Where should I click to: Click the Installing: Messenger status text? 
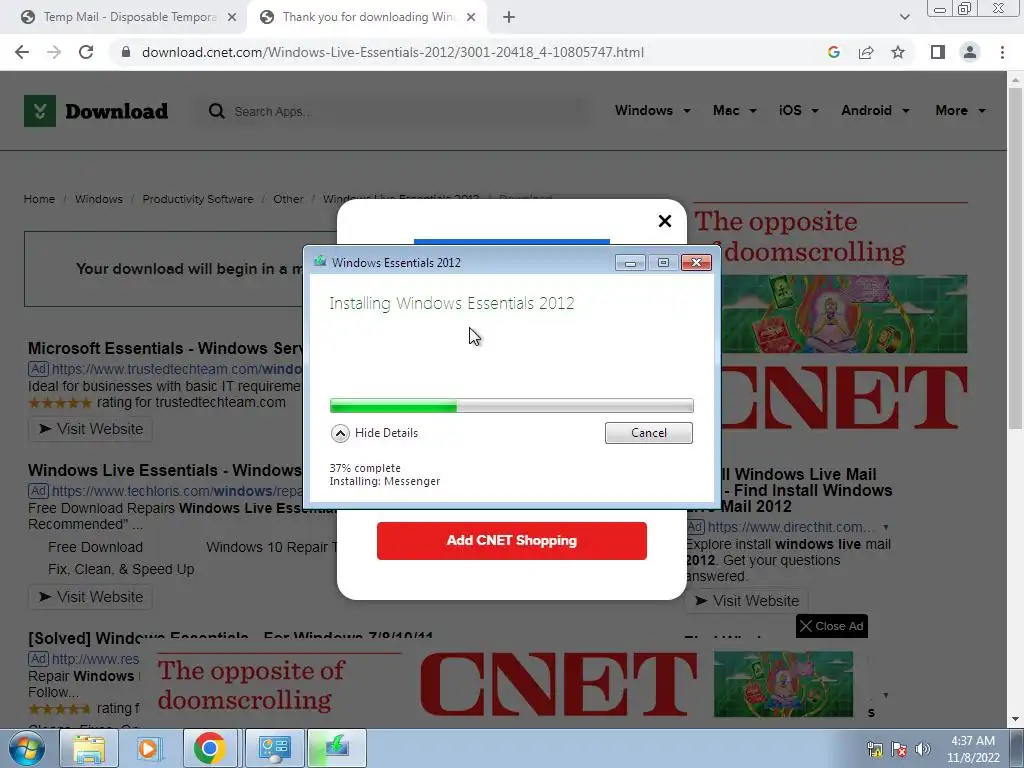(x=385, y=481)
